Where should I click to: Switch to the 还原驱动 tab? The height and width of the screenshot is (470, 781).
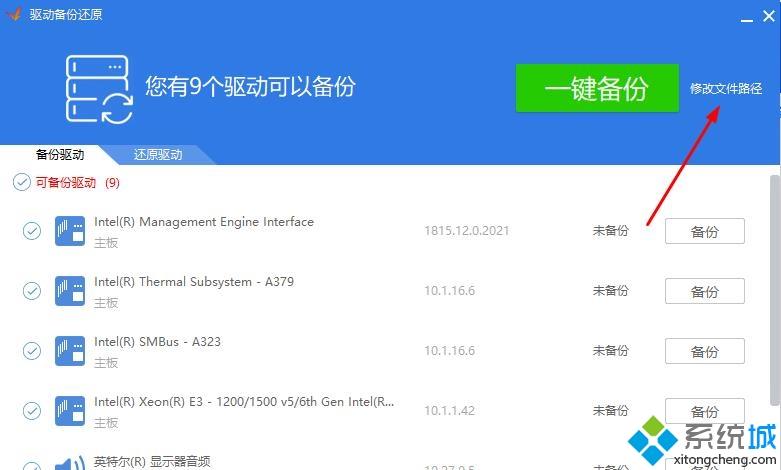point(158,154)
